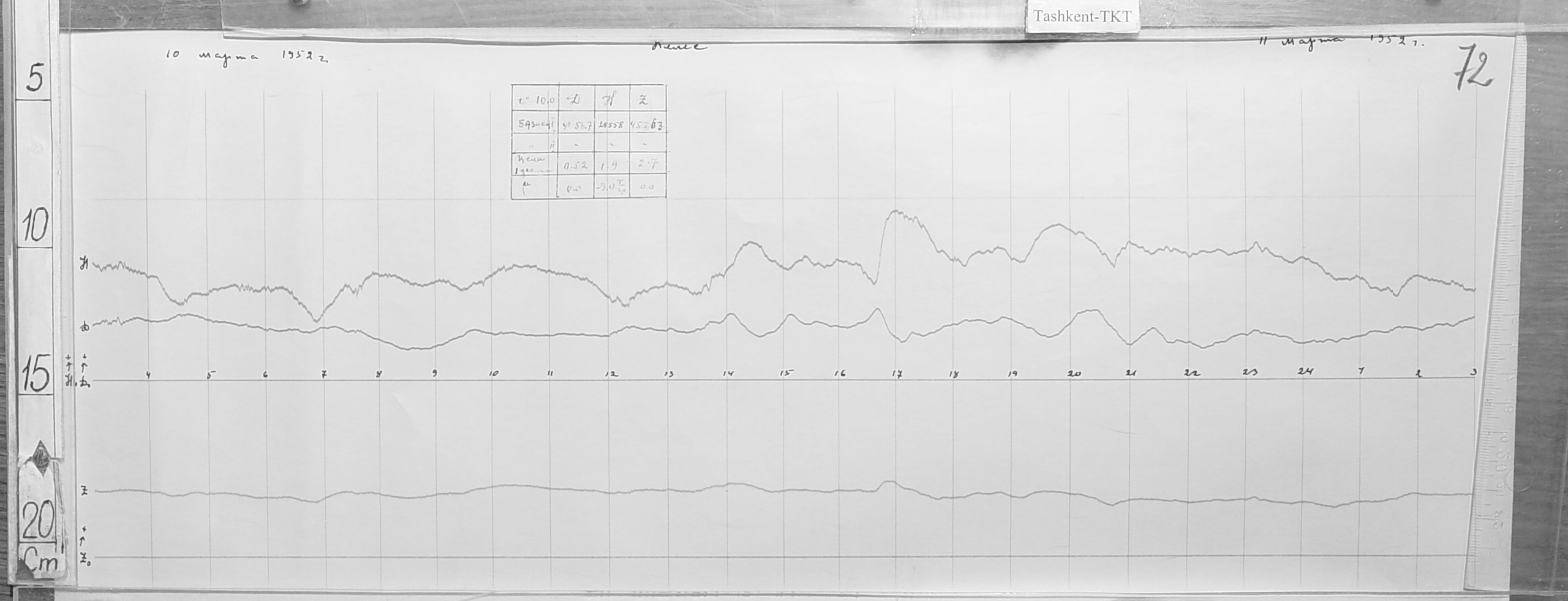Viewport: 1568px width, 601px height.
Task: Select hour marker 17 on the time axis
Action: [897, 374]
